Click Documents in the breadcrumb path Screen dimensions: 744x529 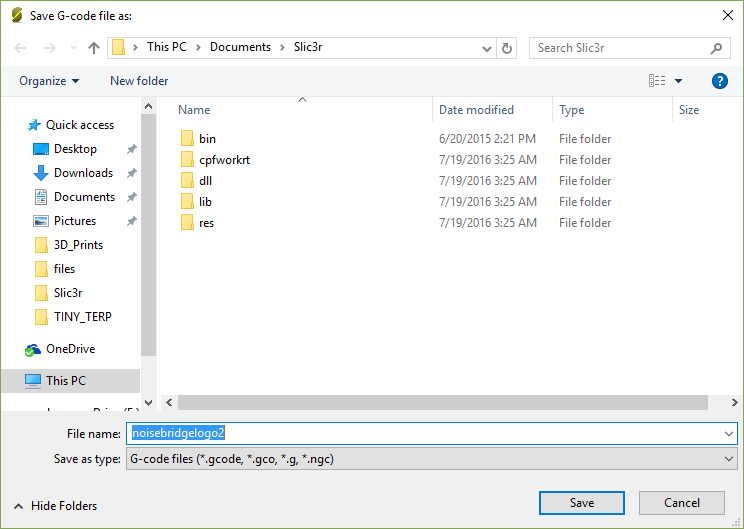(x=240, y=48)
